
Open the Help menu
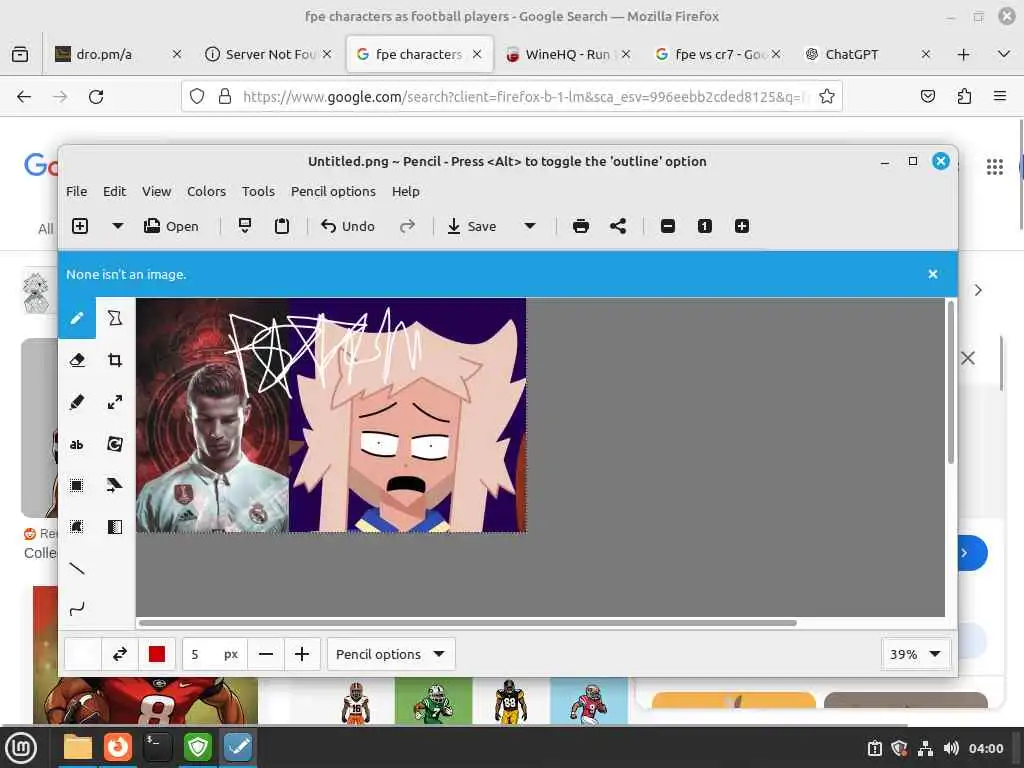tap(406, 191)
